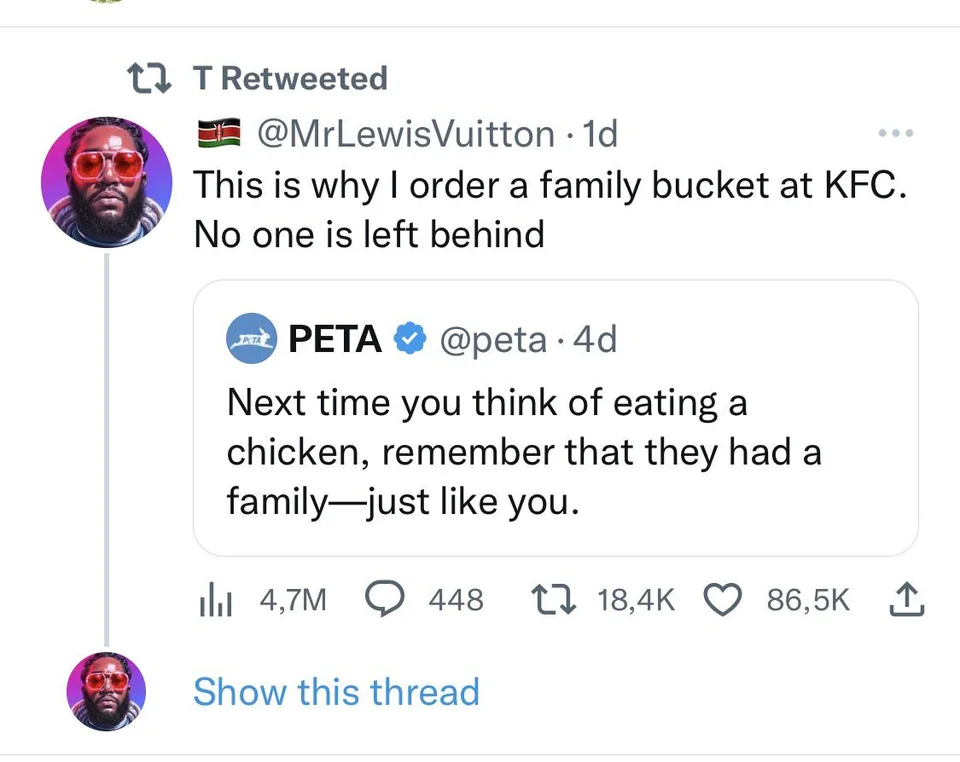
Task: Open the three-dot more options menu
Action: tap(896, 131)
